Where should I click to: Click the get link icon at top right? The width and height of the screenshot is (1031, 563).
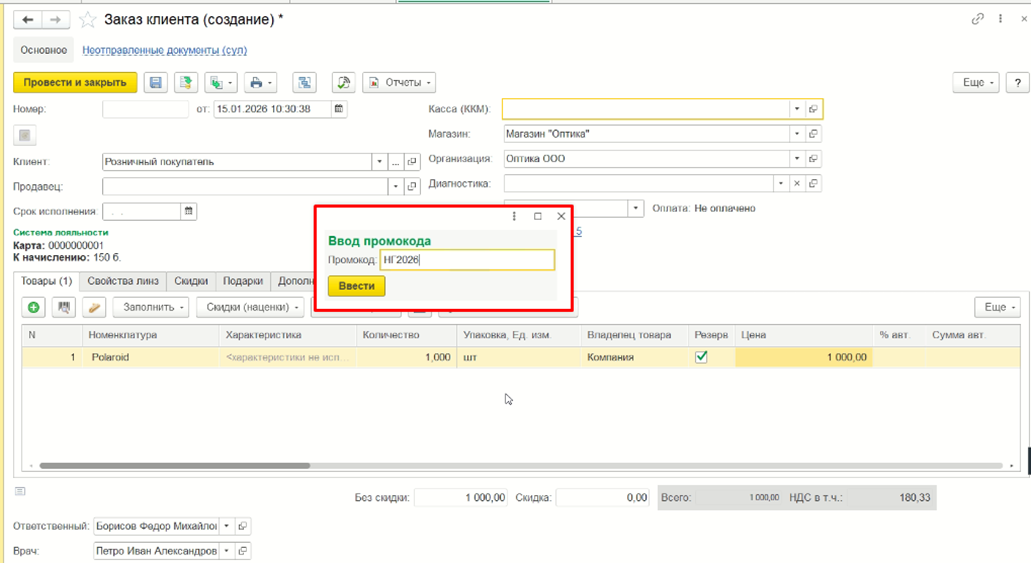[978, 19]
